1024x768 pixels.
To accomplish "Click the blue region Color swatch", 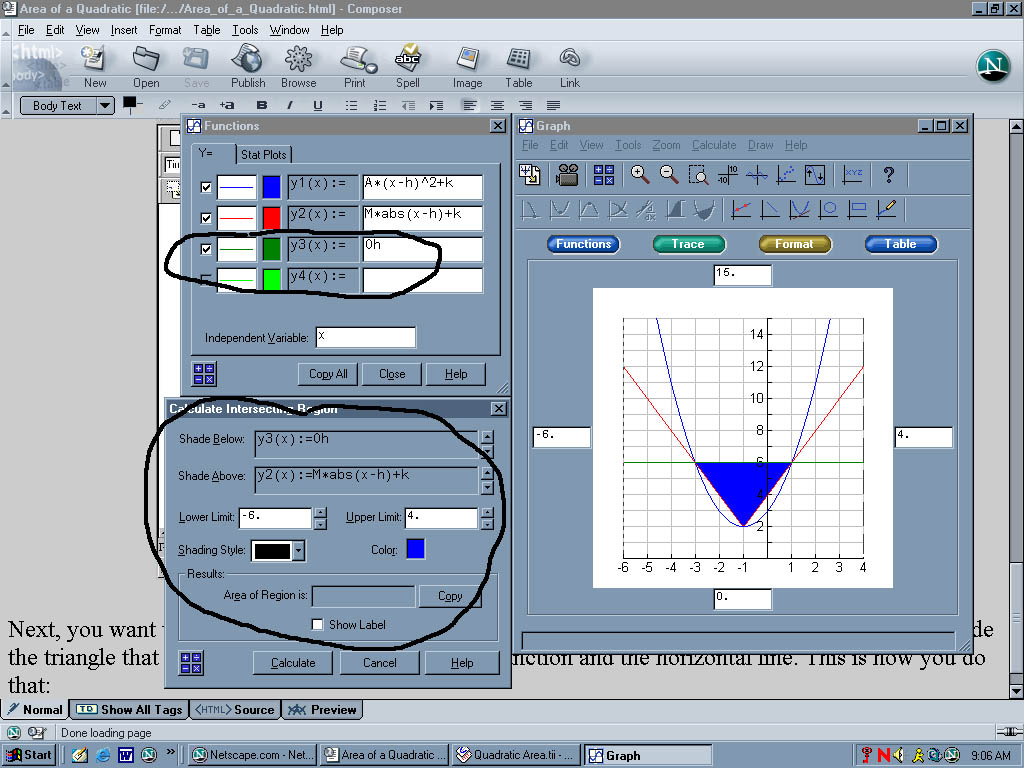I will pyautogui.click(x=415, y=549).
